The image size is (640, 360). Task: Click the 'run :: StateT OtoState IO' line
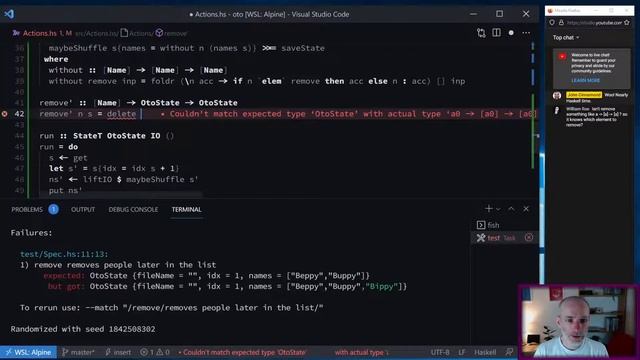(107, 136)
